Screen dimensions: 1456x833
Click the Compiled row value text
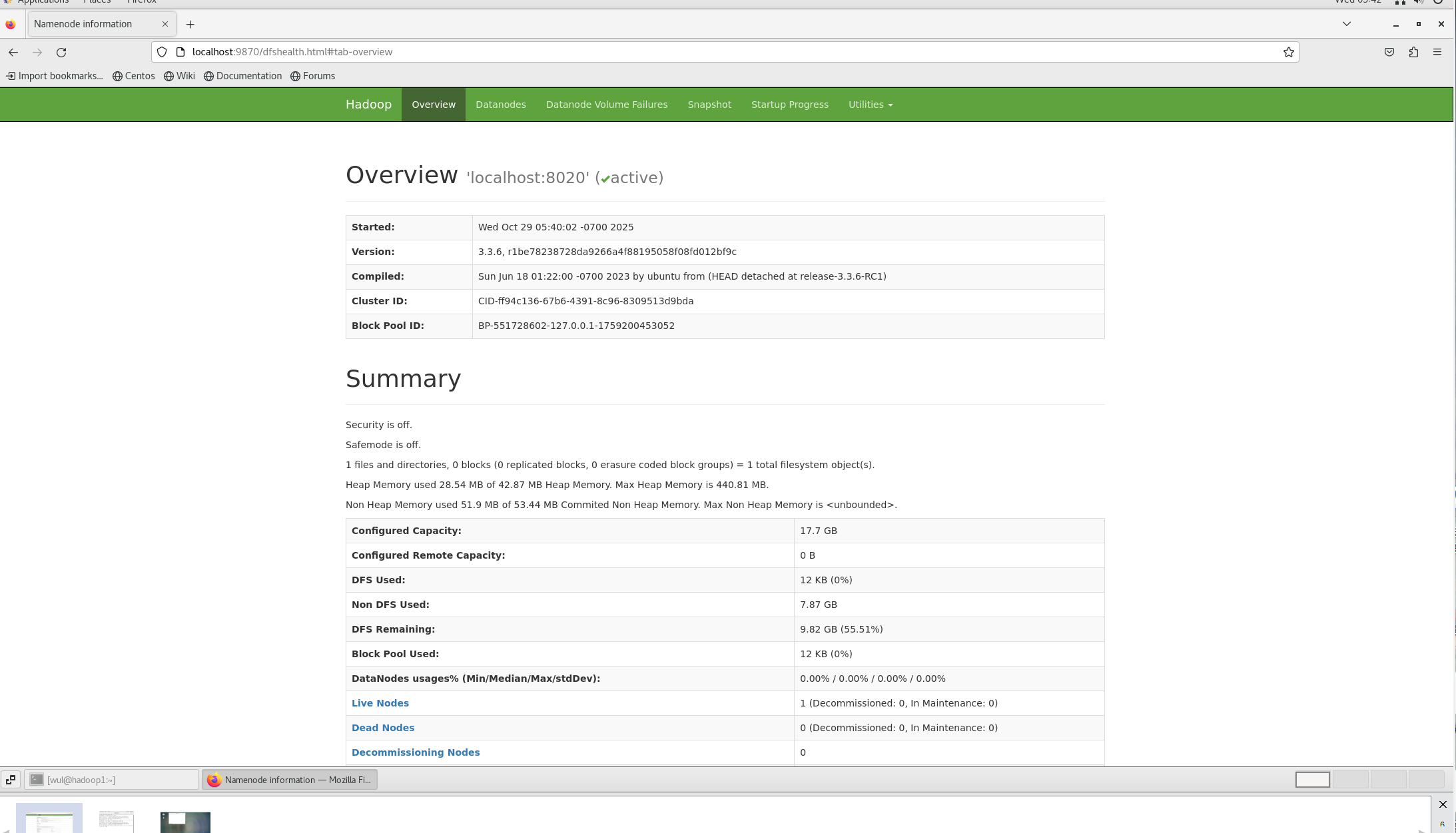[682, 276]
